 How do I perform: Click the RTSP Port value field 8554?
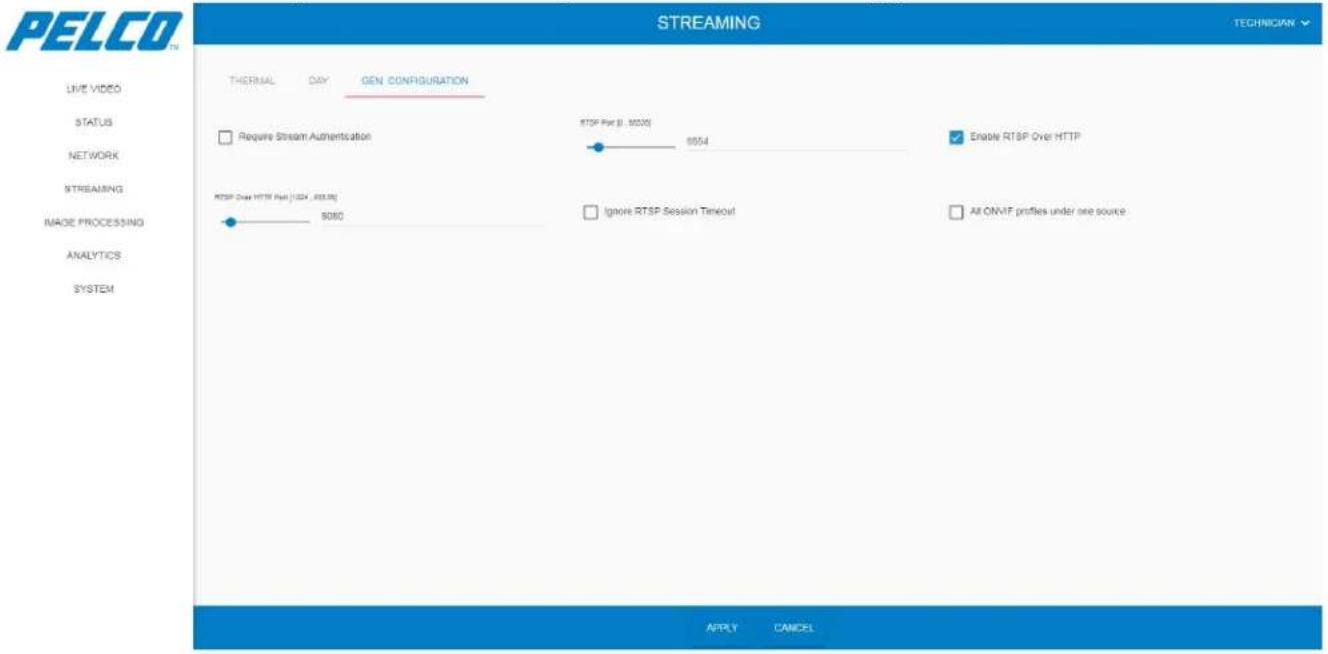796,142
